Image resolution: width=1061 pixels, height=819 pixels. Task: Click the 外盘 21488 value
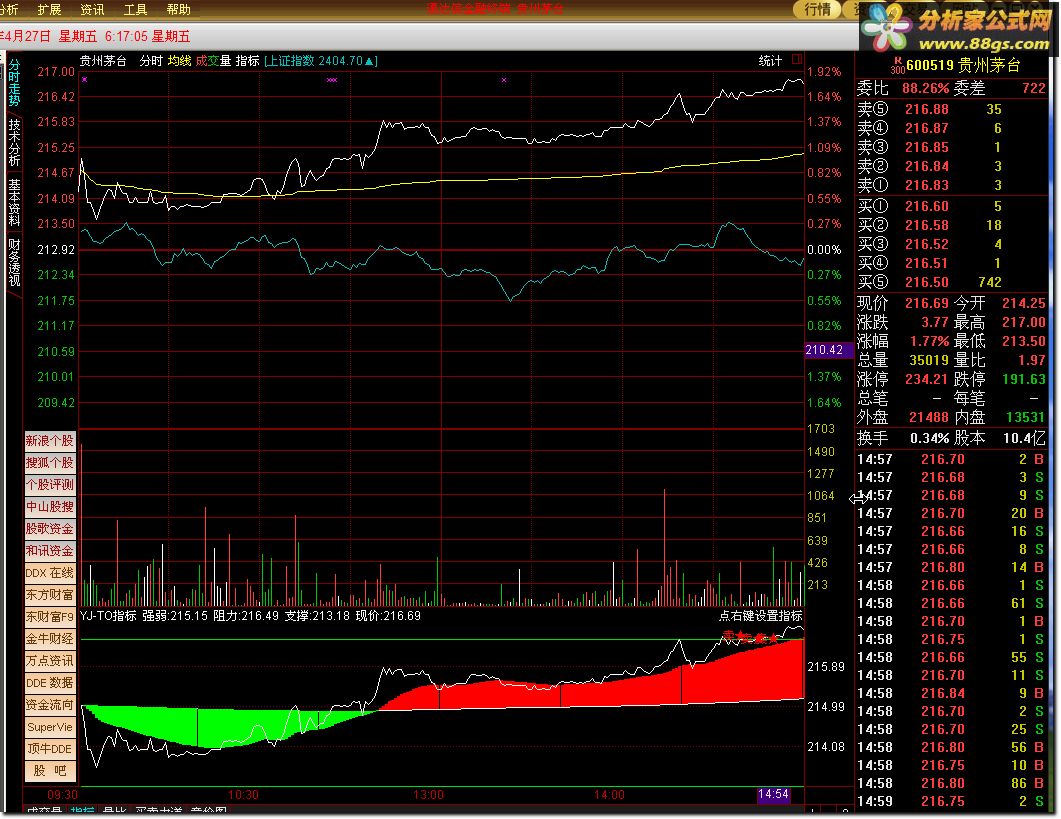click(929, 418)
